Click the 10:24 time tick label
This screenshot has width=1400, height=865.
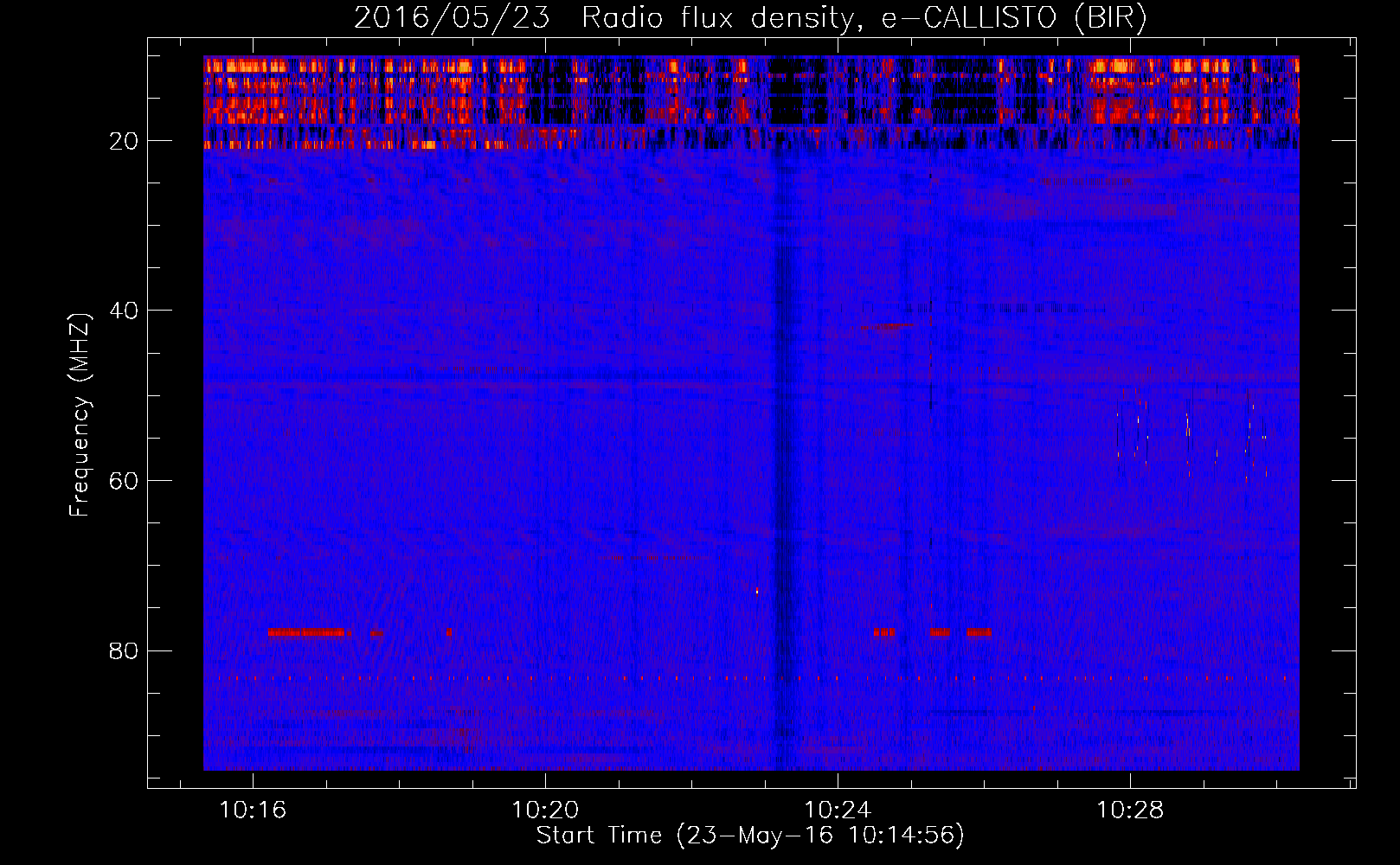pyautogui.click(x=838, y=811)
